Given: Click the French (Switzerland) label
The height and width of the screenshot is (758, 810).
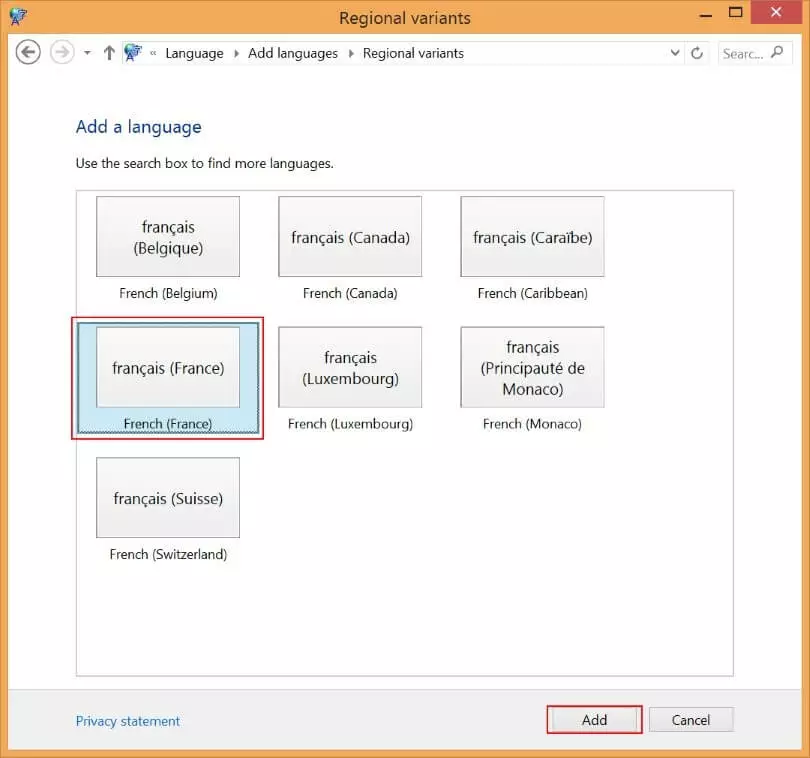Looking at the screenshot, I should [x=168, y=554].
